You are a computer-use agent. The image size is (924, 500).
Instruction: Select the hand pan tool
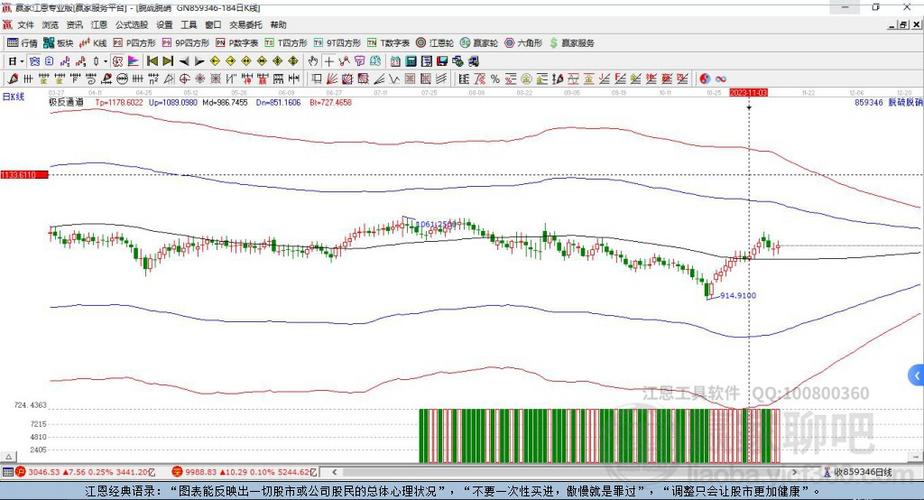click(x=313, y=61)
